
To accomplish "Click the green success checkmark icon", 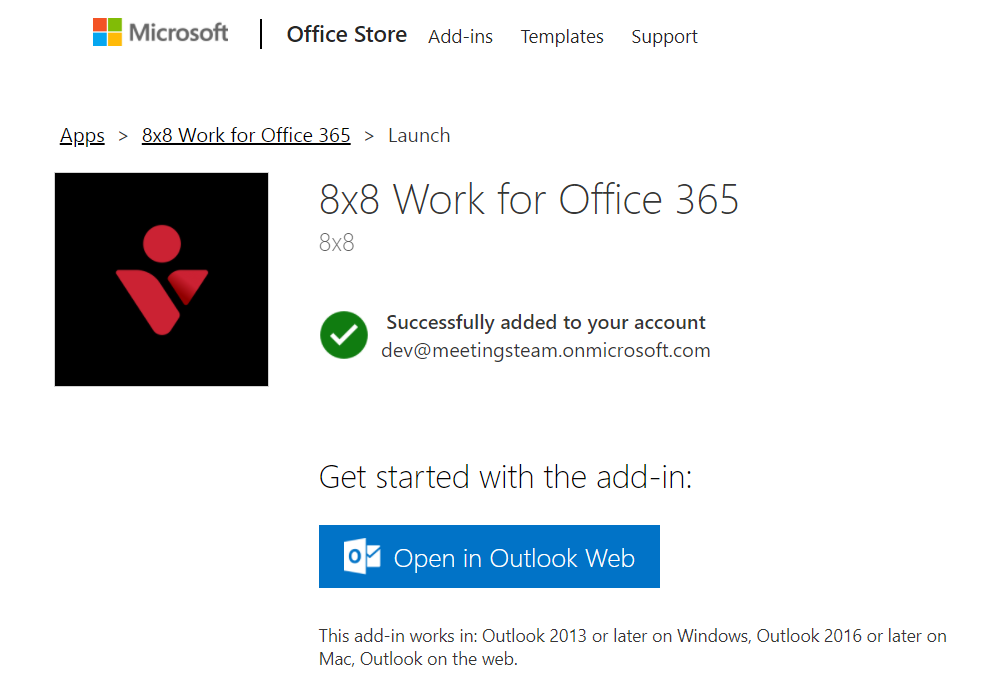I will click(344, 335).
